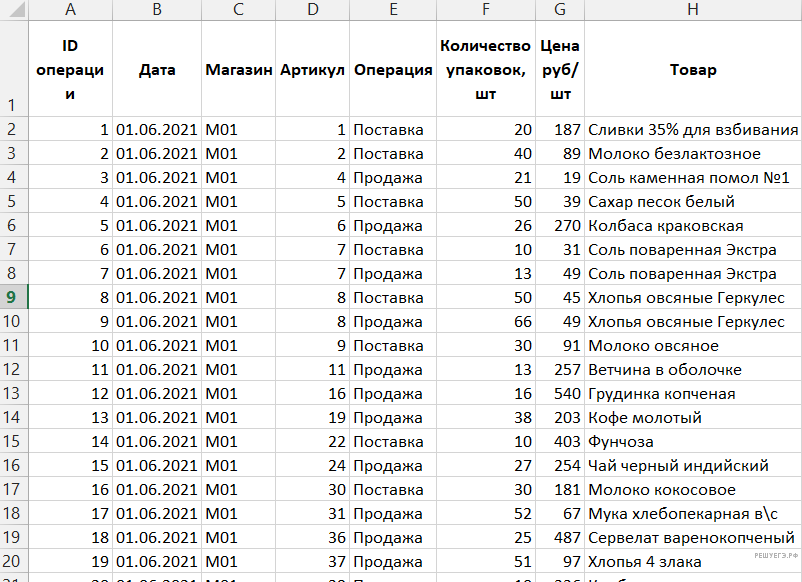This screenshot has width=802, height=582.
Task: Select the price cell with 540
Action: (560, 394)
